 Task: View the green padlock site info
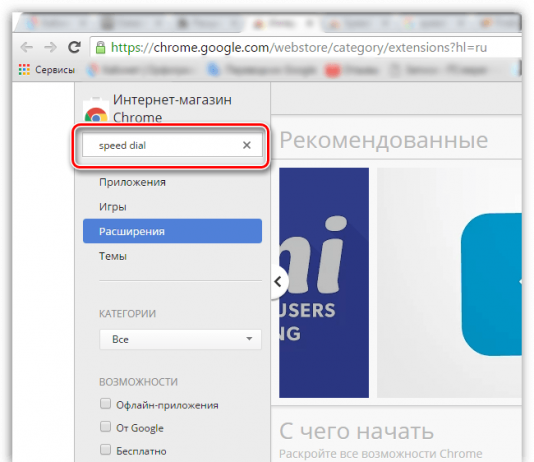pyautogui.click(x=100, y=48)
